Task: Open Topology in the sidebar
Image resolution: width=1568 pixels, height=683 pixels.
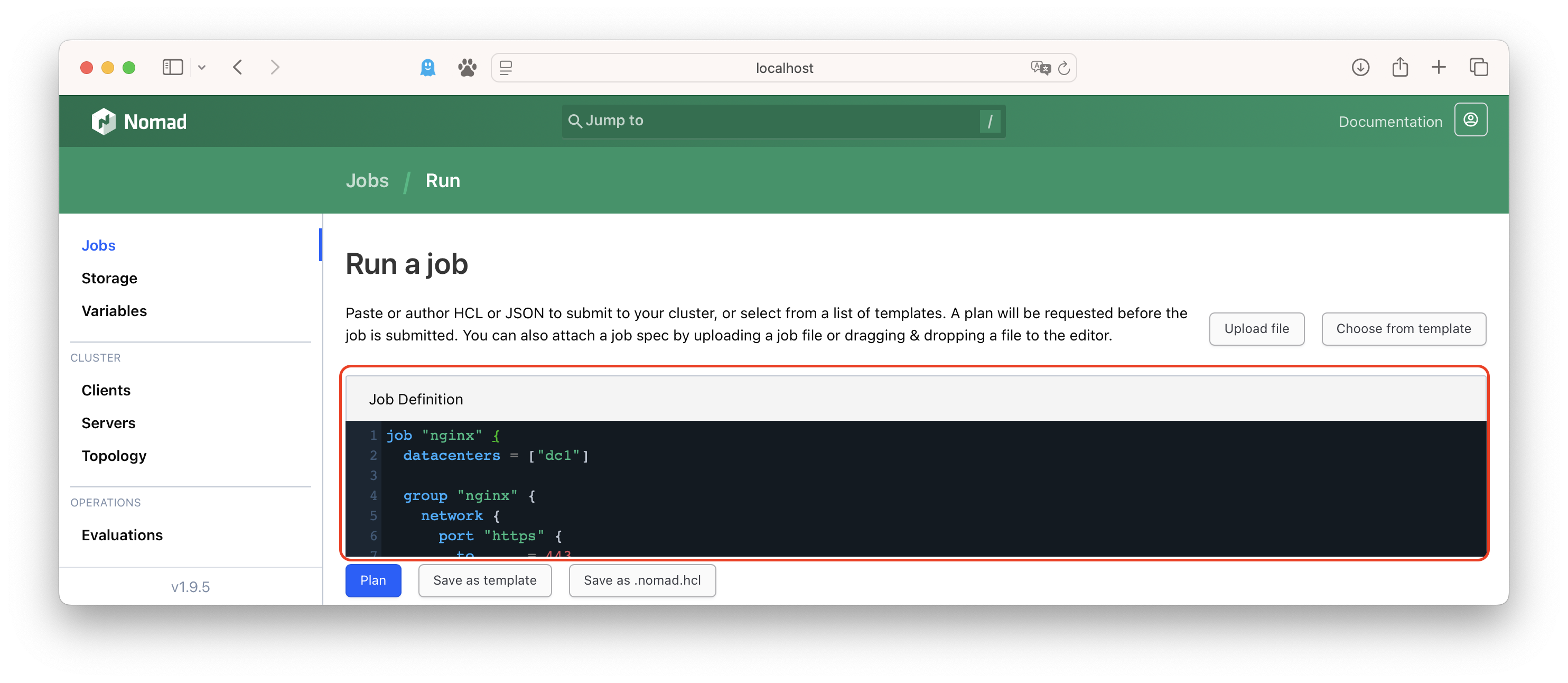Action: pos(114,456)
